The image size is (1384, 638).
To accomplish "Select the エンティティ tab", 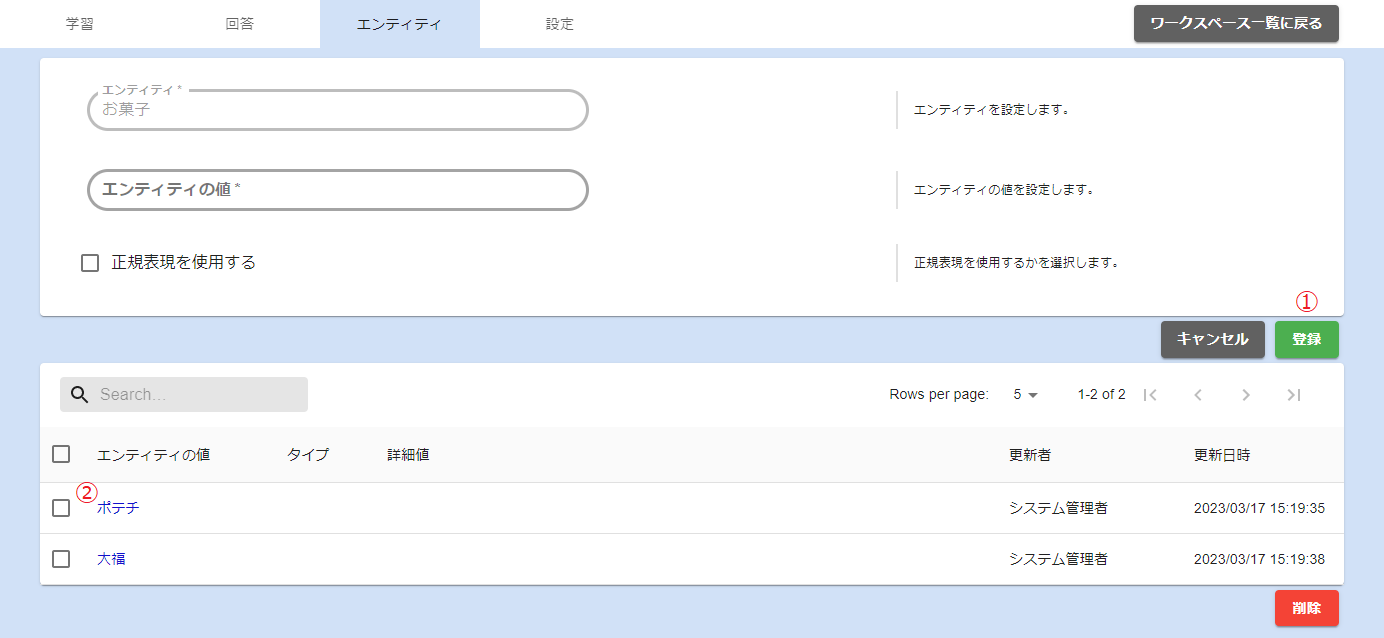I will tap(399, 24).
